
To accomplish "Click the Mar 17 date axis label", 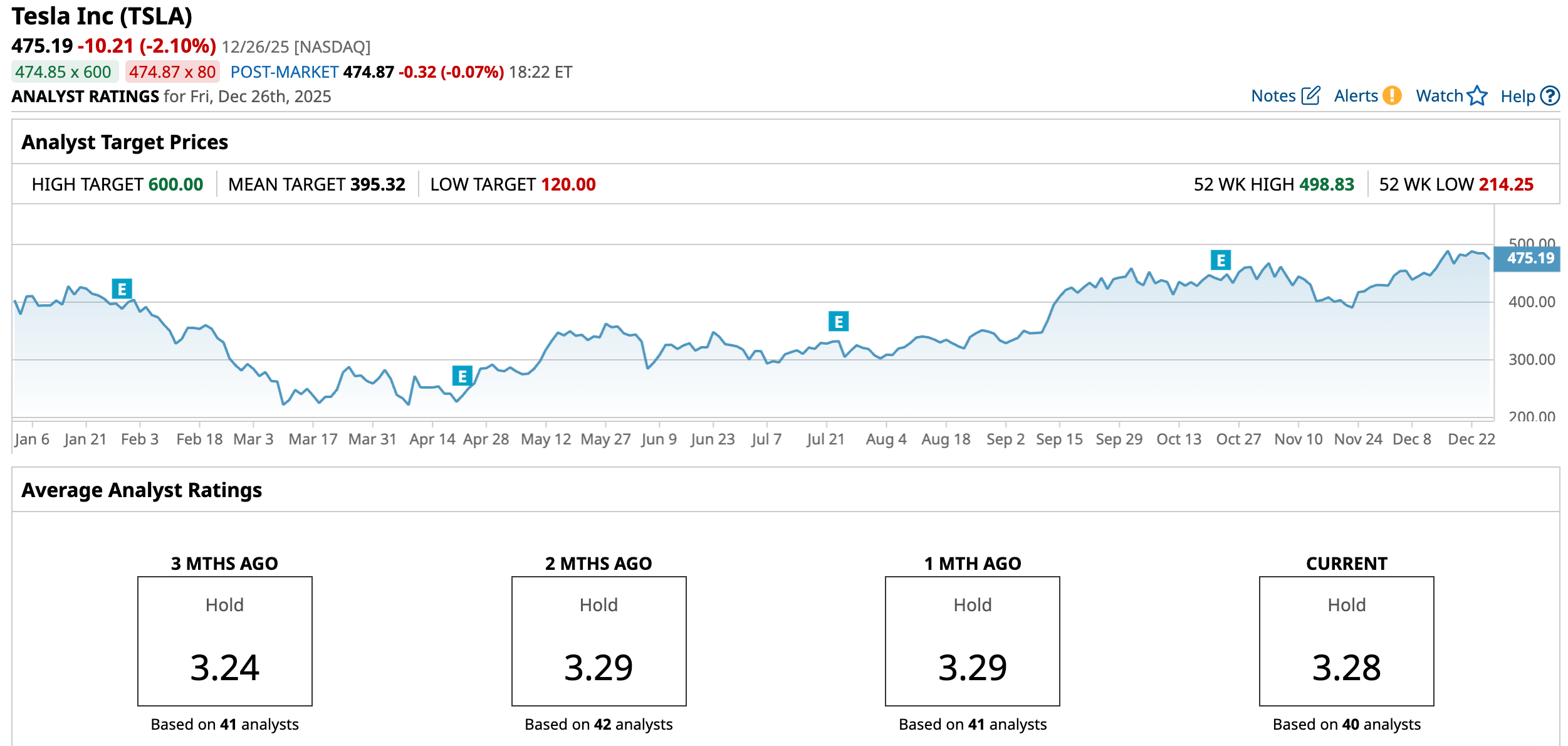I will coord(313,439).
